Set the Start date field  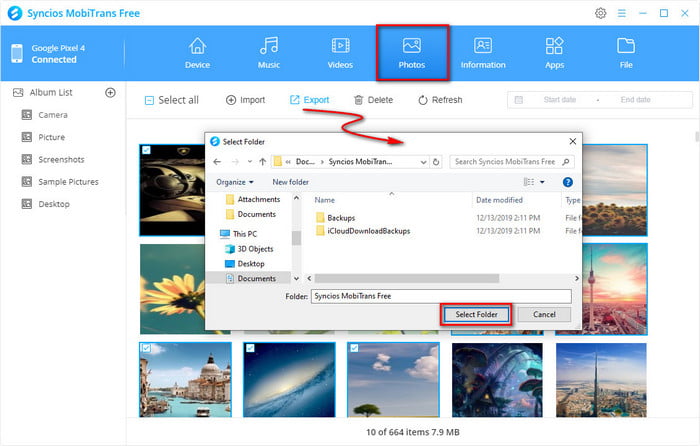coord(559,100)
